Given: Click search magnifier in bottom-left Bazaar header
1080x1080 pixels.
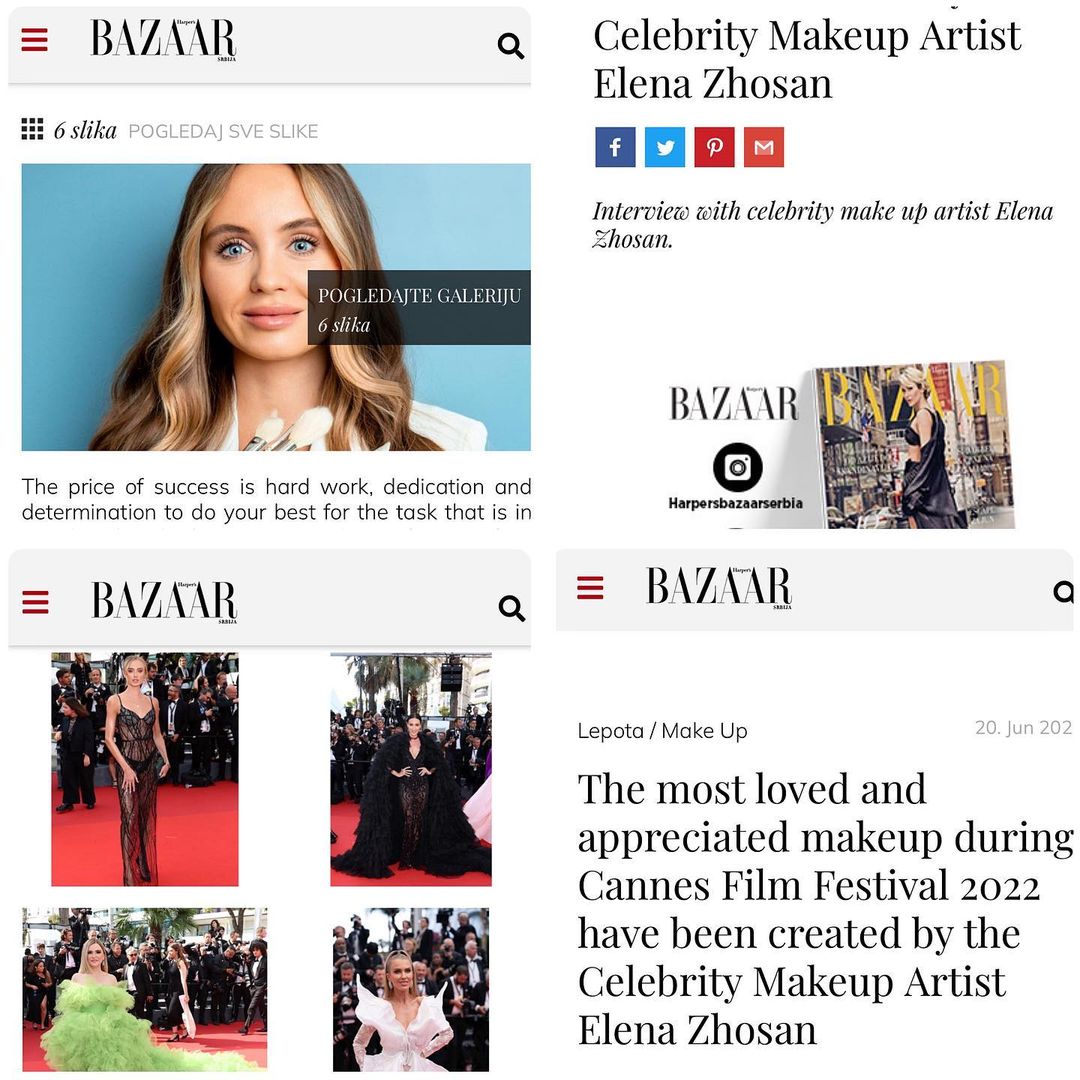Looking at the screenshot, I should click(x=511, y=608).
